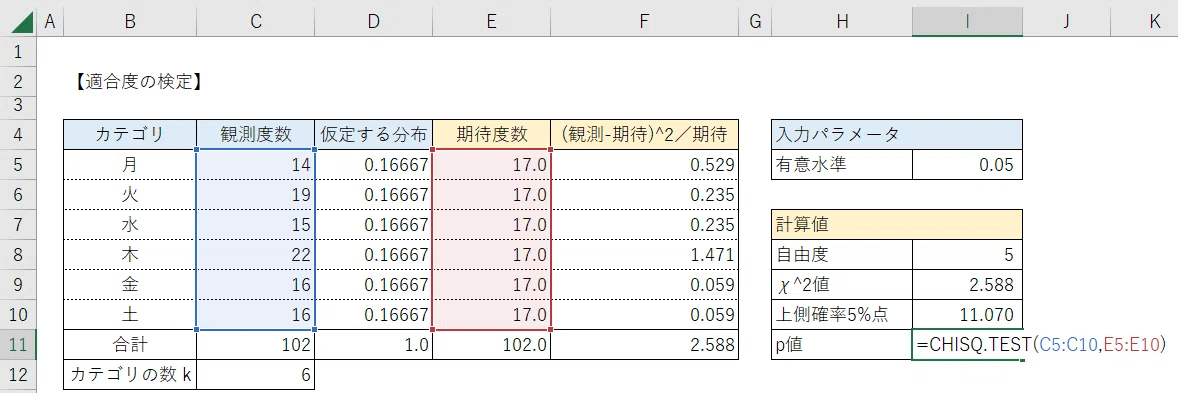Click the 入力パラメータ header cell
Viewport: 1178px width, 393px height.
[x=897, y=135]
